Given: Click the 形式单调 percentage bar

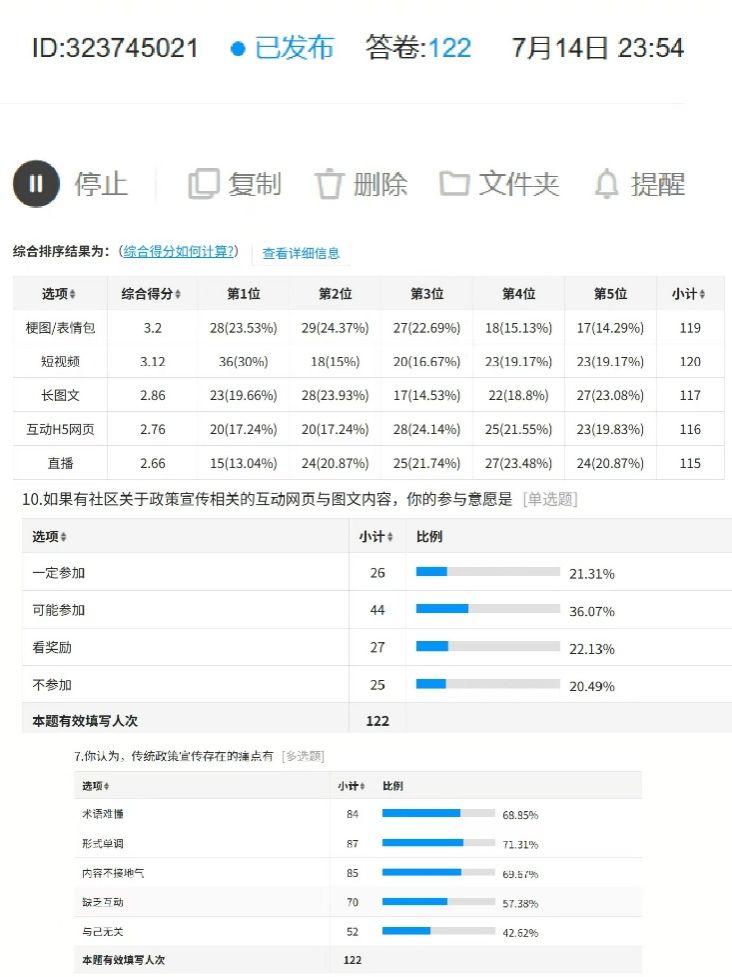Looking at the screenshot, I should click(438, 843).
